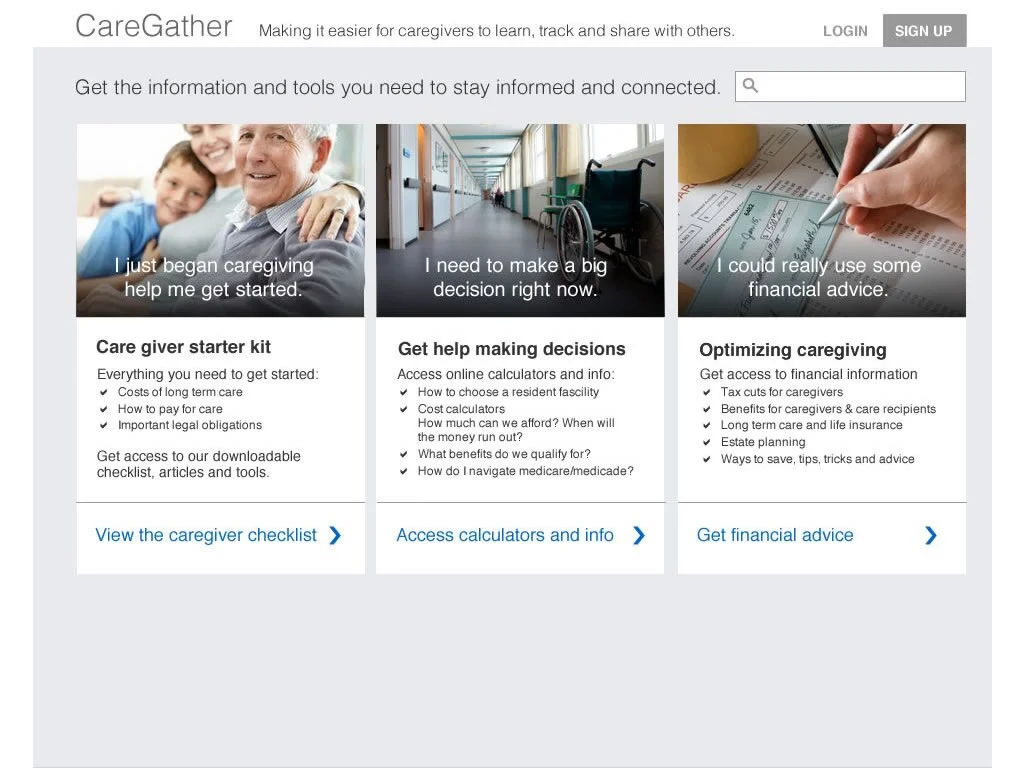
Task: Click checkmark beside 'How to choose a resident fascility'
Action: coord(404,392)
